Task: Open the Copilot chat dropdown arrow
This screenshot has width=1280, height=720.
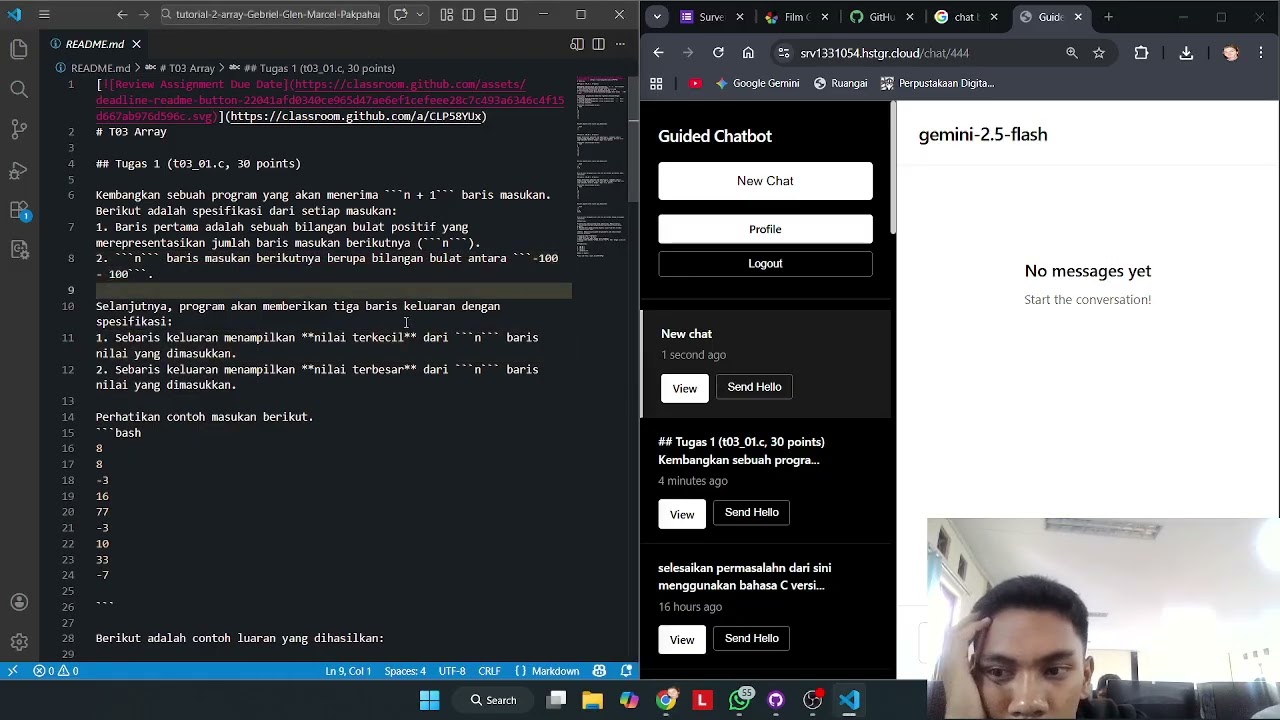Action: tap(420, 14)
